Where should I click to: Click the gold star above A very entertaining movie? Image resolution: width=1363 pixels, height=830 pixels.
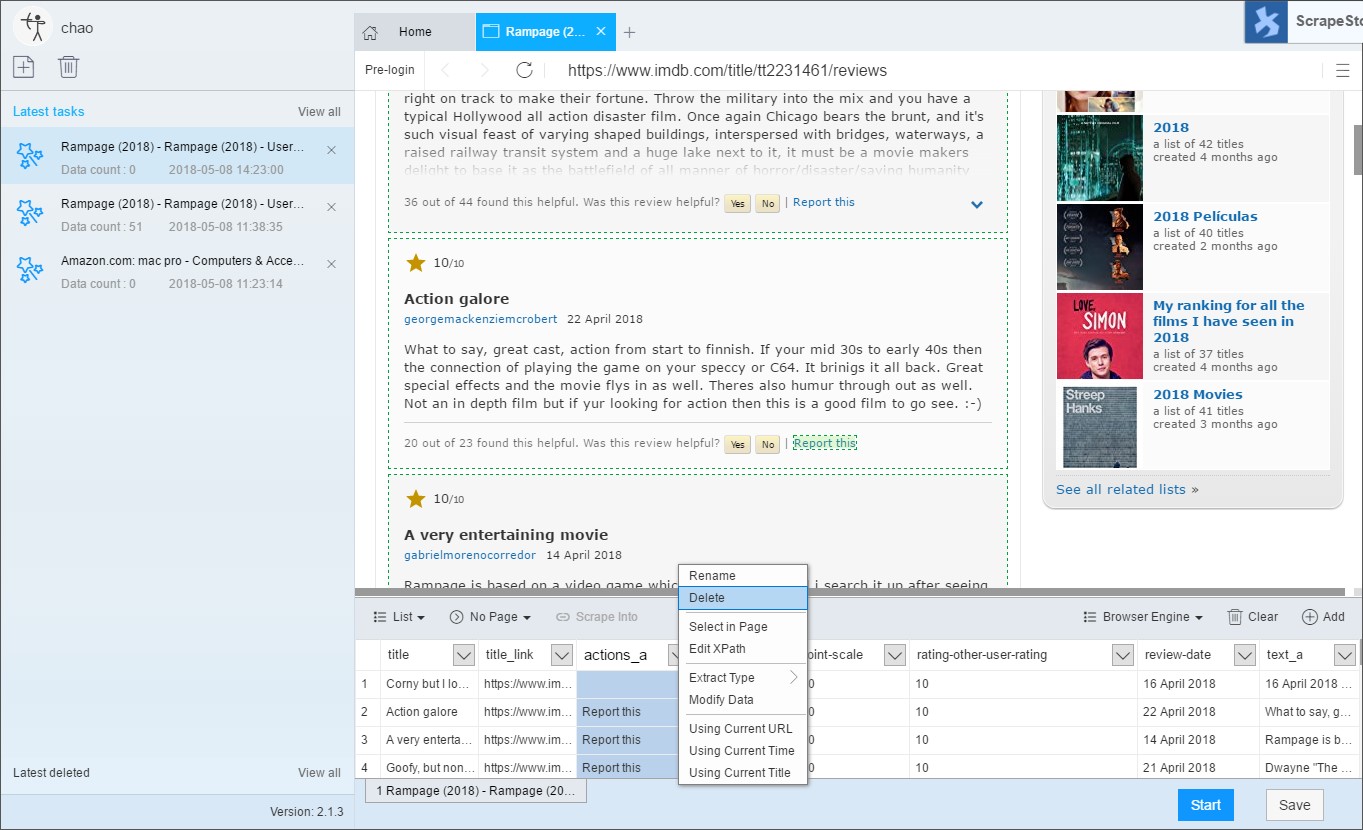click(x=416, y=498)
